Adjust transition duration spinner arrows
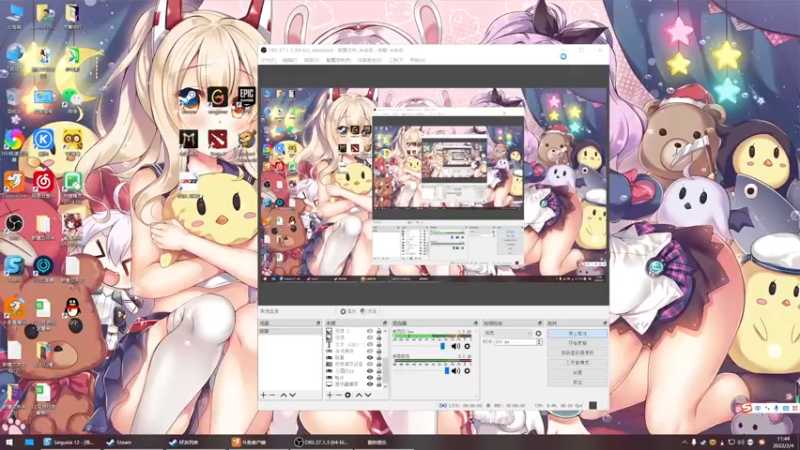Image resolution: width=800 pixels, height=450 pixels. pos(539,342)
